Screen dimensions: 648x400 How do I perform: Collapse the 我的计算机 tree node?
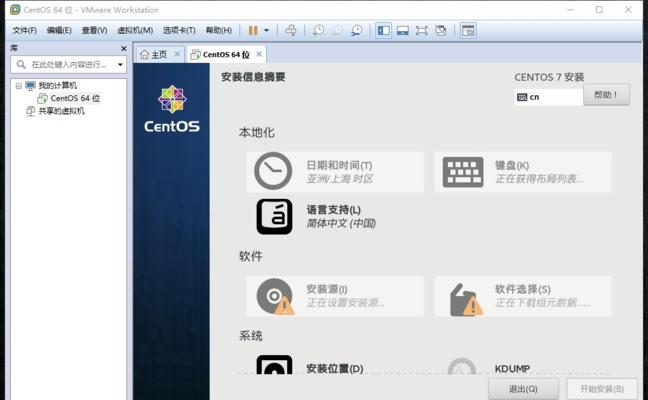click(19, 86)
